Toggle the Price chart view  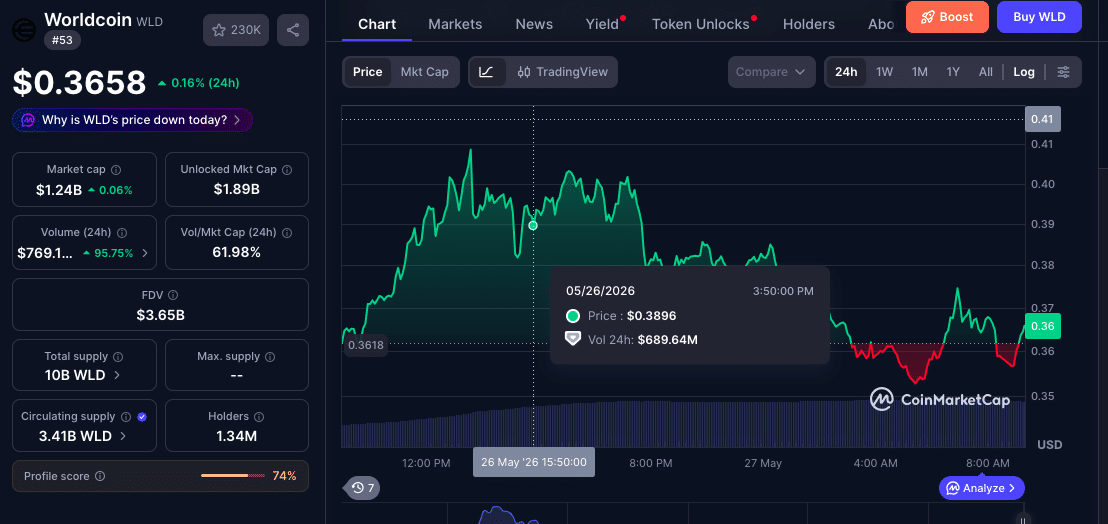[x=367, y=72]
